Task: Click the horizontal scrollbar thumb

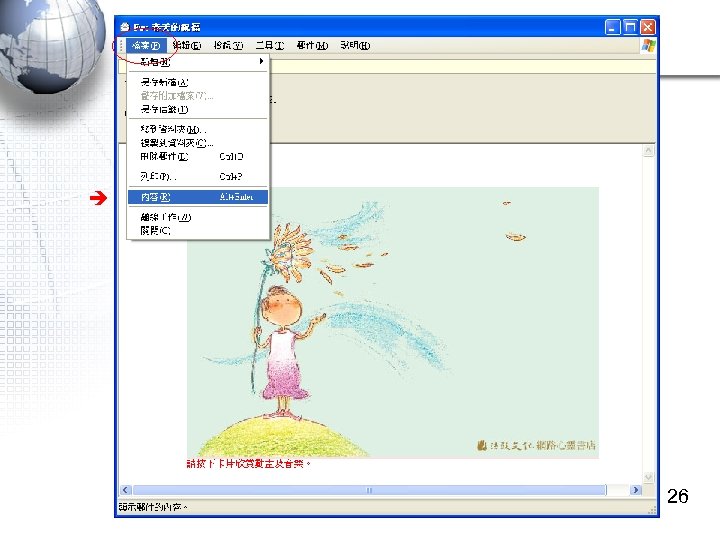Action: coord(370,490)
